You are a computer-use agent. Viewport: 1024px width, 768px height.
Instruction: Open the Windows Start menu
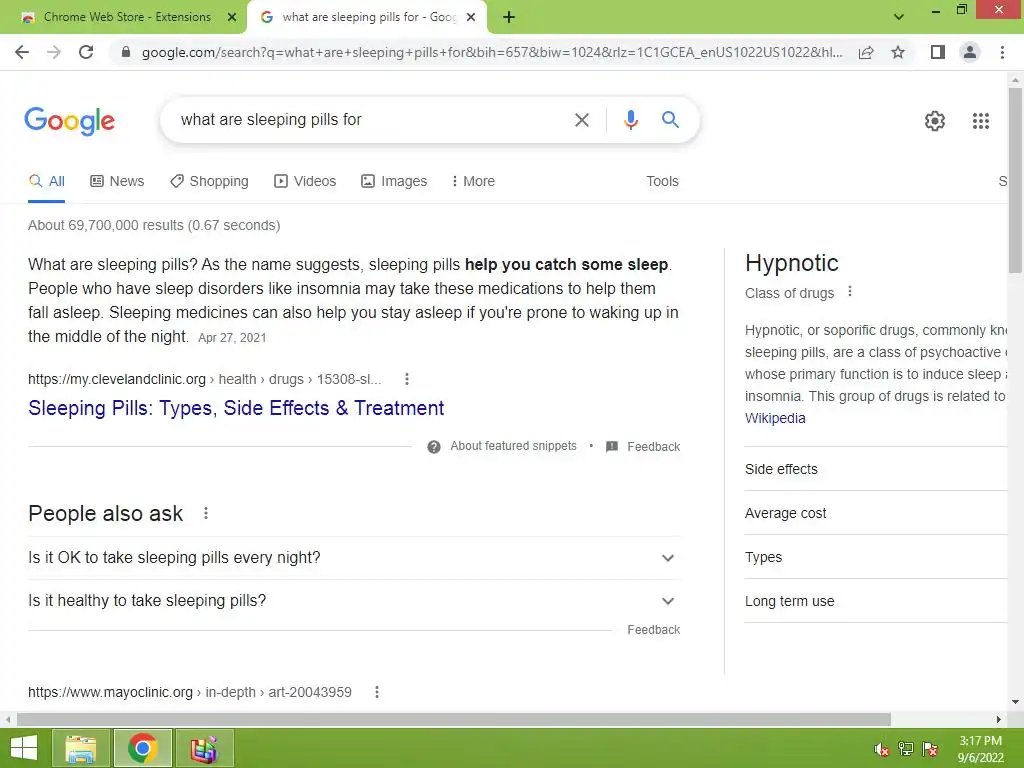point(24,748)
